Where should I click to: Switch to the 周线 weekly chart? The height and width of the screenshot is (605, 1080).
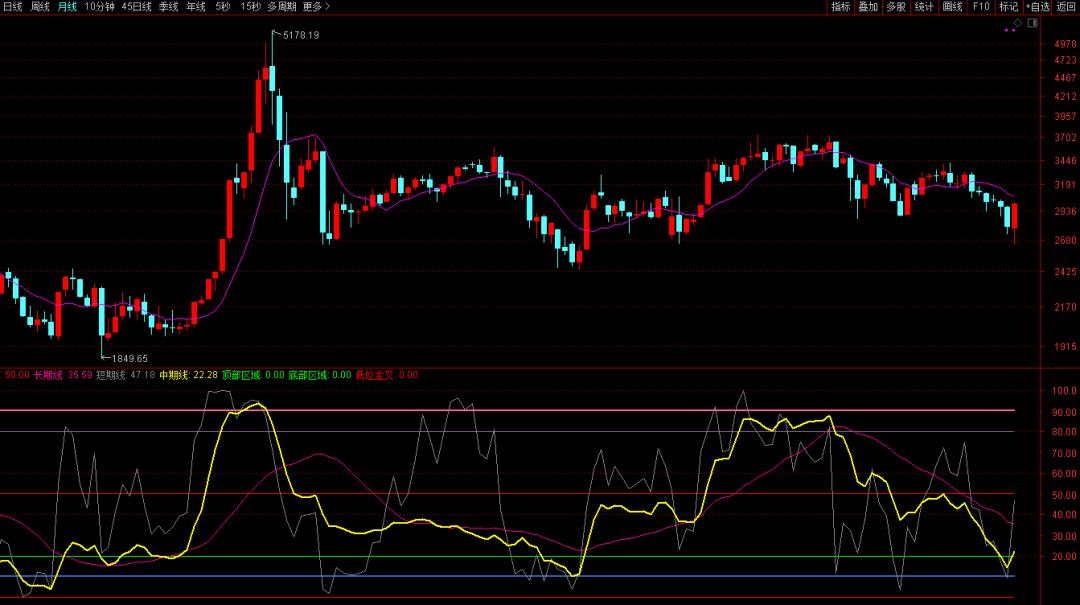pos(40,7)
